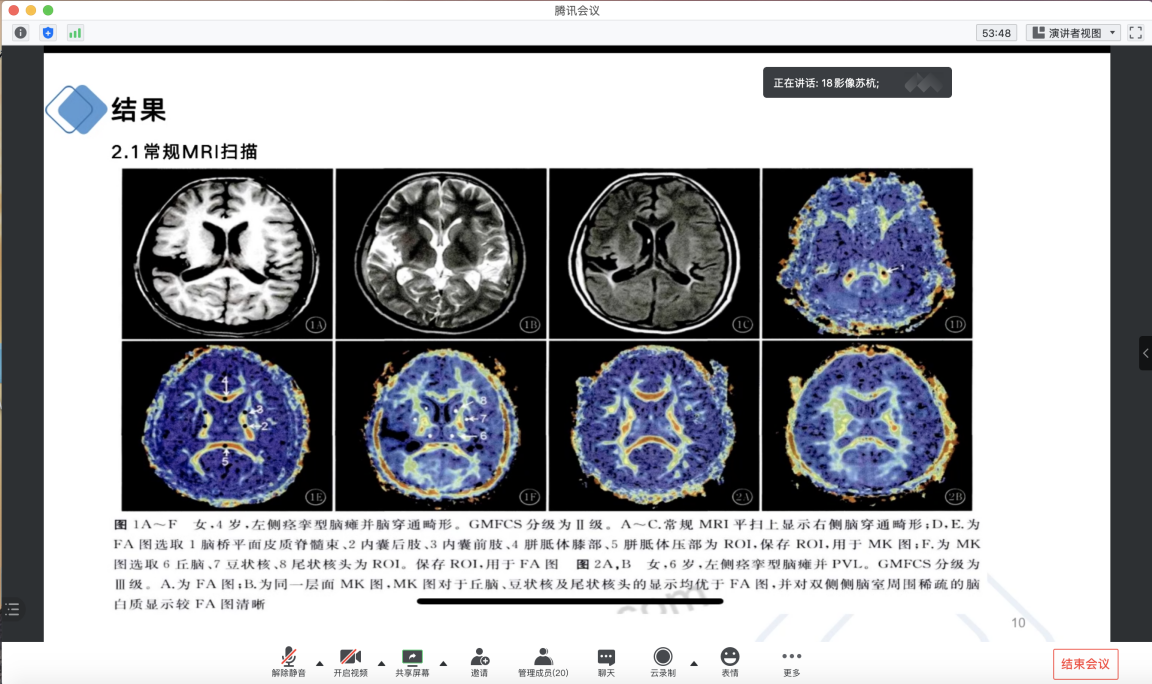The height and width of the screenshot is (684, 1152).
Task: Click the end meeting (结束会议) button
Action: click(x=1085, y=664)
